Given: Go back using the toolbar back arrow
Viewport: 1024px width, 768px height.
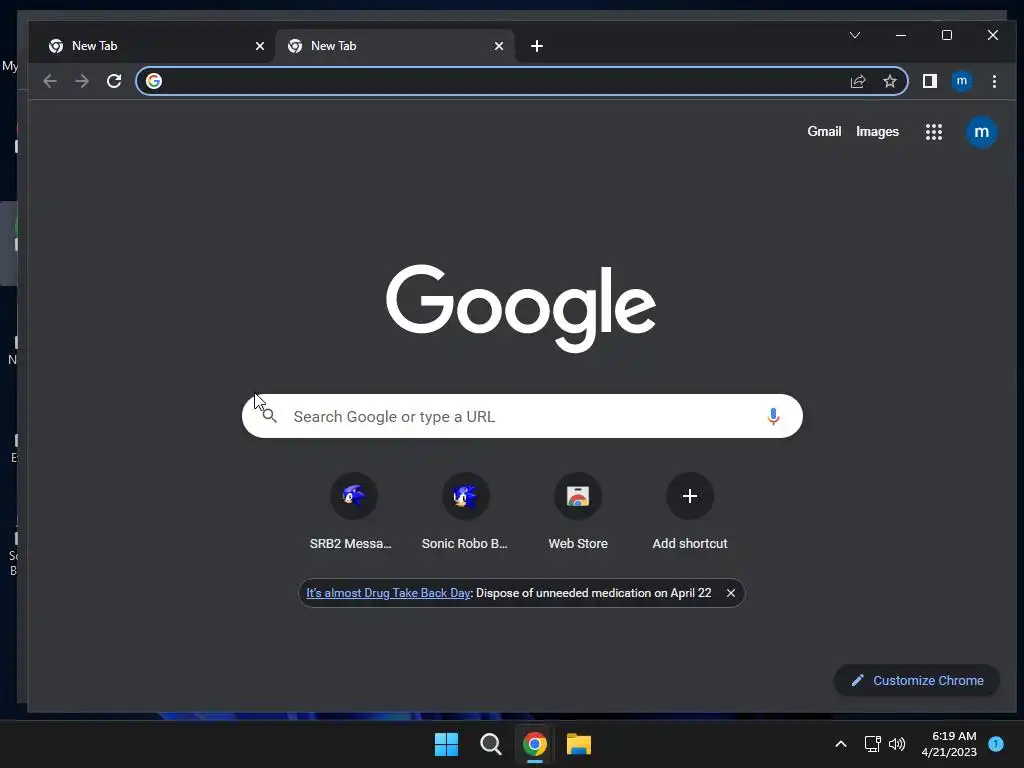Looking at the screenshot, I should pyautogui.click(x=50, y=81).
